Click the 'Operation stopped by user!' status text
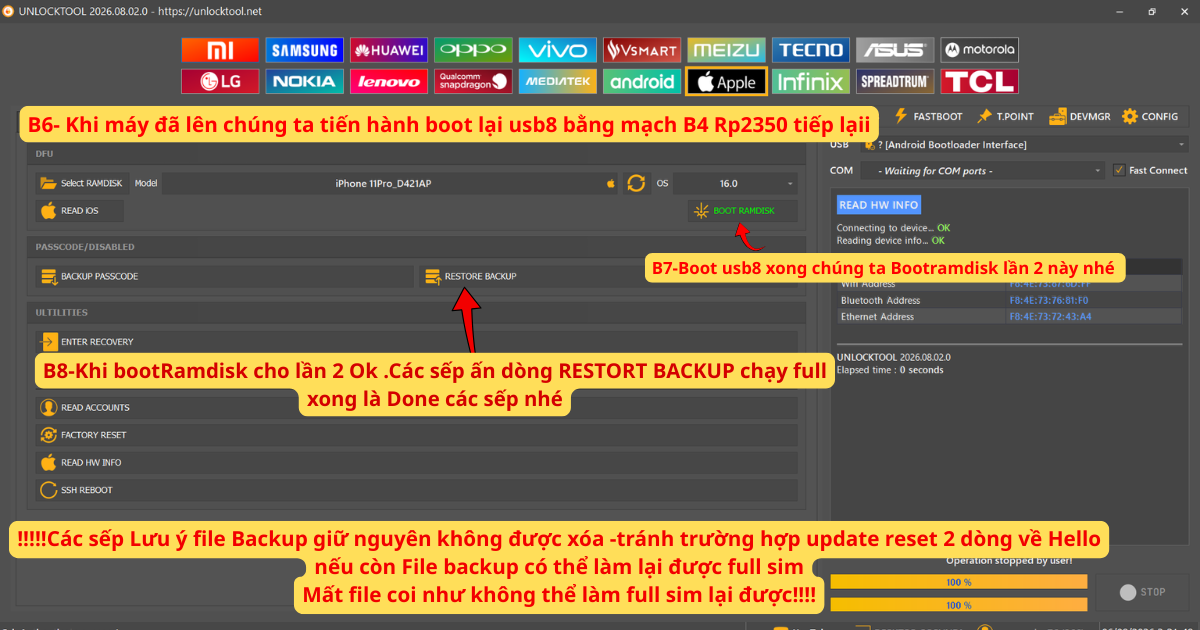 [x=1009, y=560]
